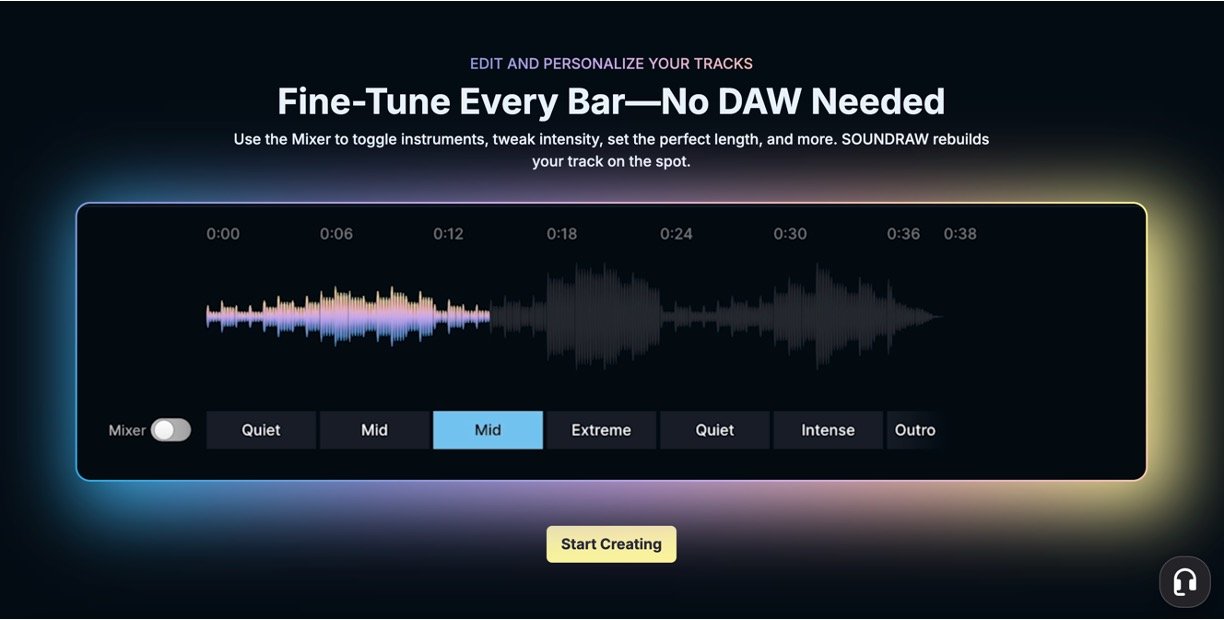Jump to the 0:00 time marker

[x=223, y=234]
